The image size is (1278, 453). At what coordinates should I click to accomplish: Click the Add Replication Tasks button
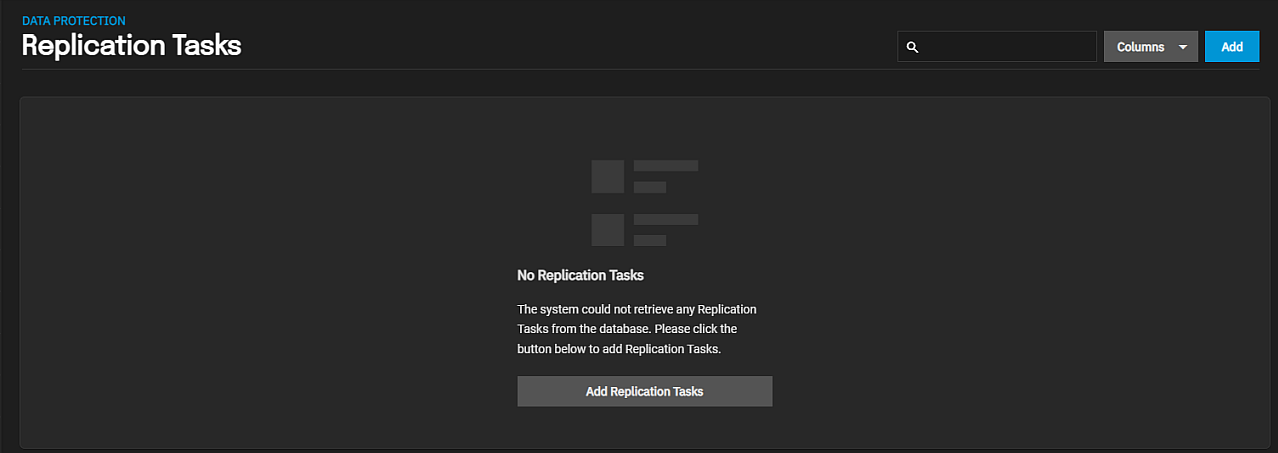point(645,391)
